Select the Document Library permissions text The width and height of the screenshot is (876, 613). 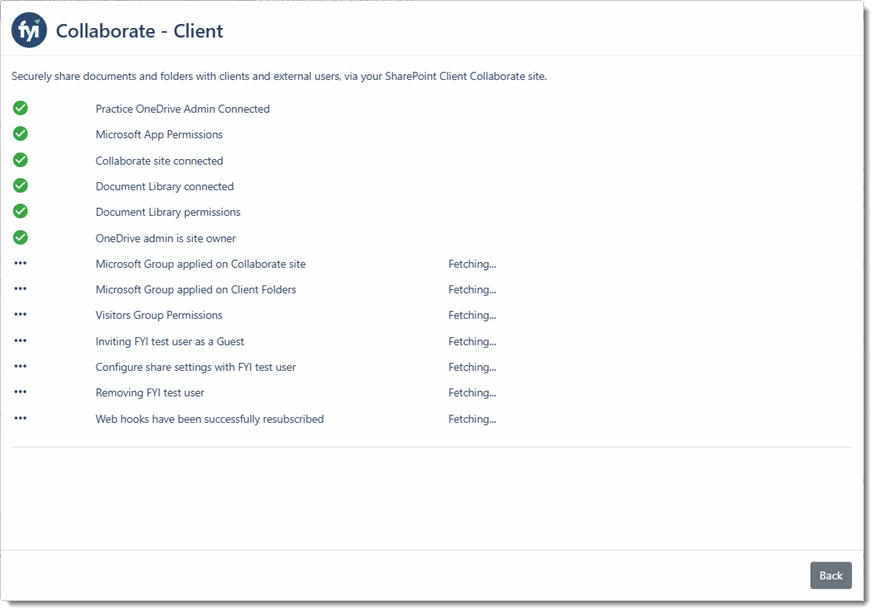coord(168,212)
